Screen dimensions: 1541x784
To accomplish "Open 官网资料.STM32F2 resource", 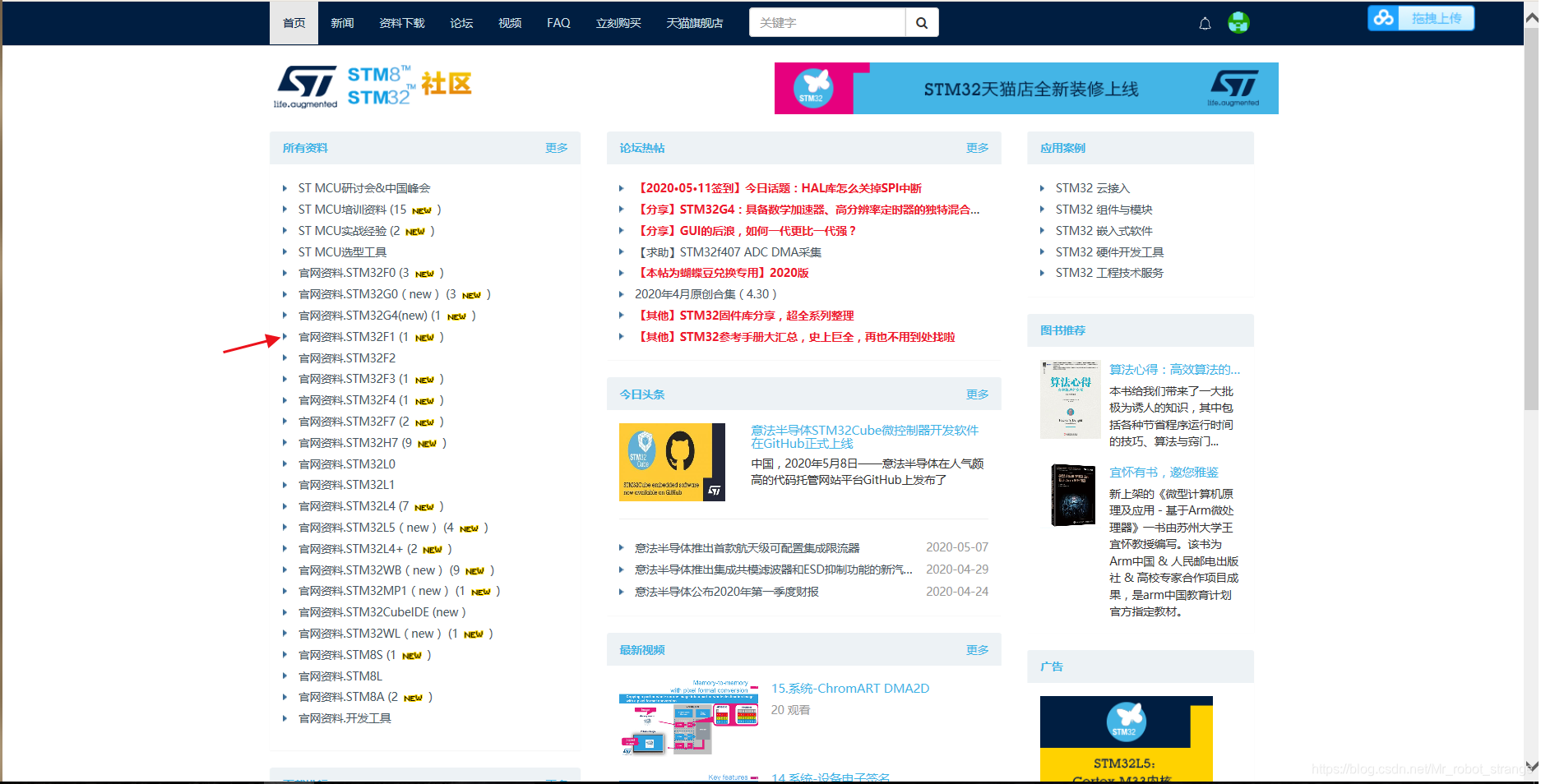I will pos(347,358).
